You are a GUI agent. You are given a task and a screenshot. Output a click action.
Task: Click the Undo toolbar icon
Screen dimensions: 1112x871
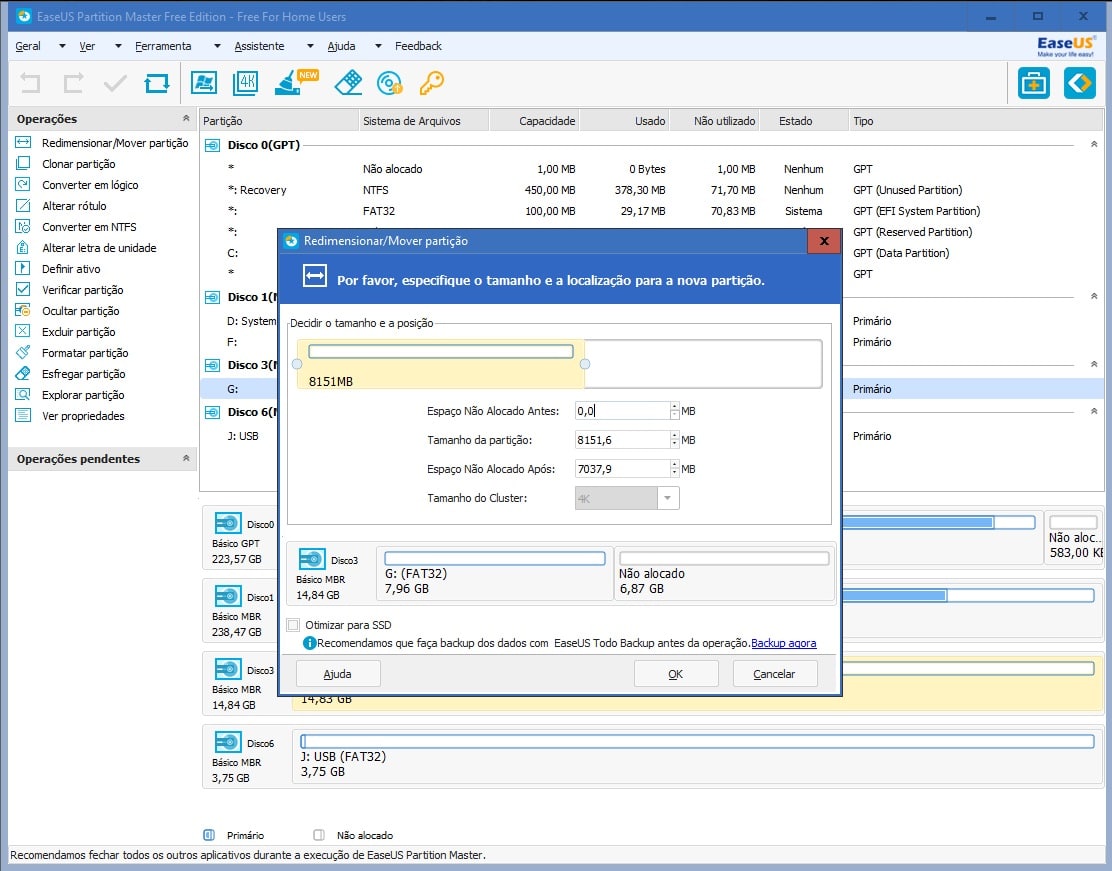pyautogui.click(x=30, y=83)
